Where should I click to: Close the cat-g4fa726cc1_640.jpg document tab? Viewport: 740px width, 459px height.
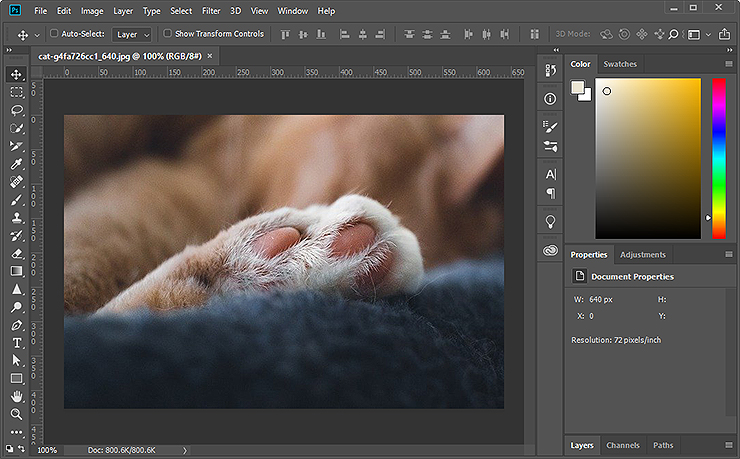[x=210, y=56]
